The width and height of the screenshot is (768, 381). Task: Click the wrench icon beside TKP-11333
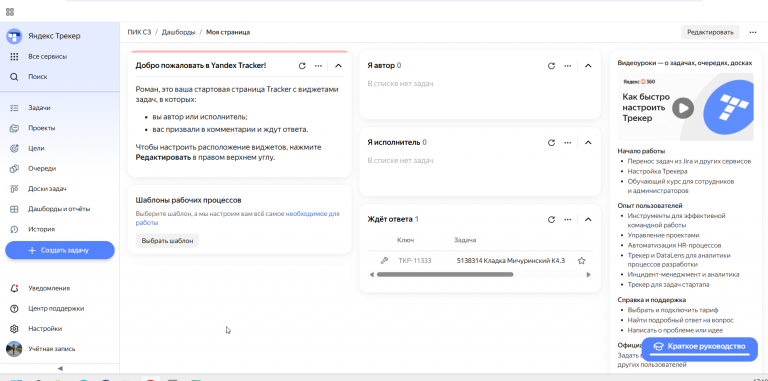384,261
